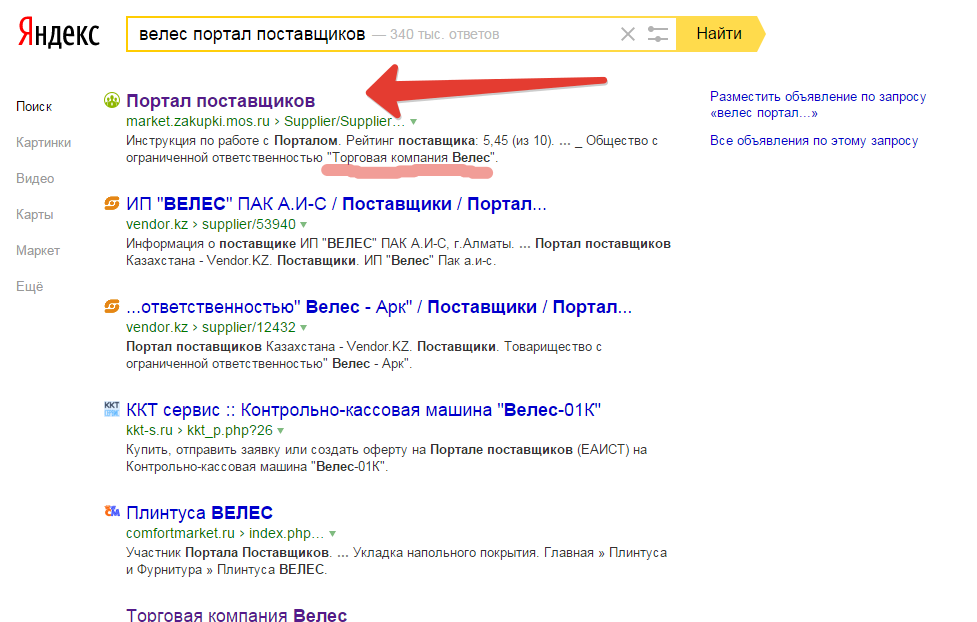Expand the dropdown arrow after kkt_p.php?26

pos(280,431)
